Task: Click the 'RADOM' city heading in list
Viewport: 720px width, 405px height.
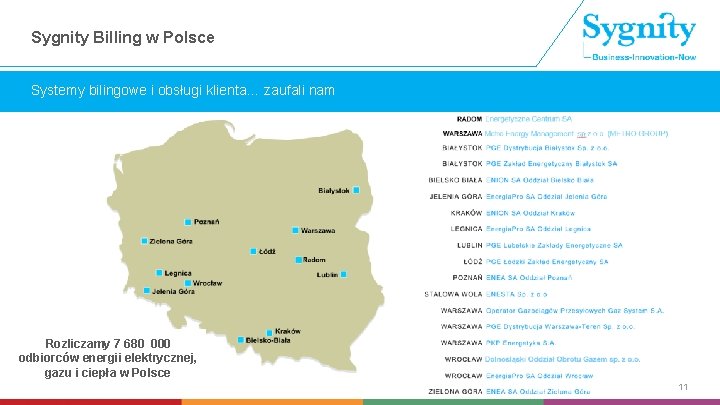Action: (x=469, y=119)
